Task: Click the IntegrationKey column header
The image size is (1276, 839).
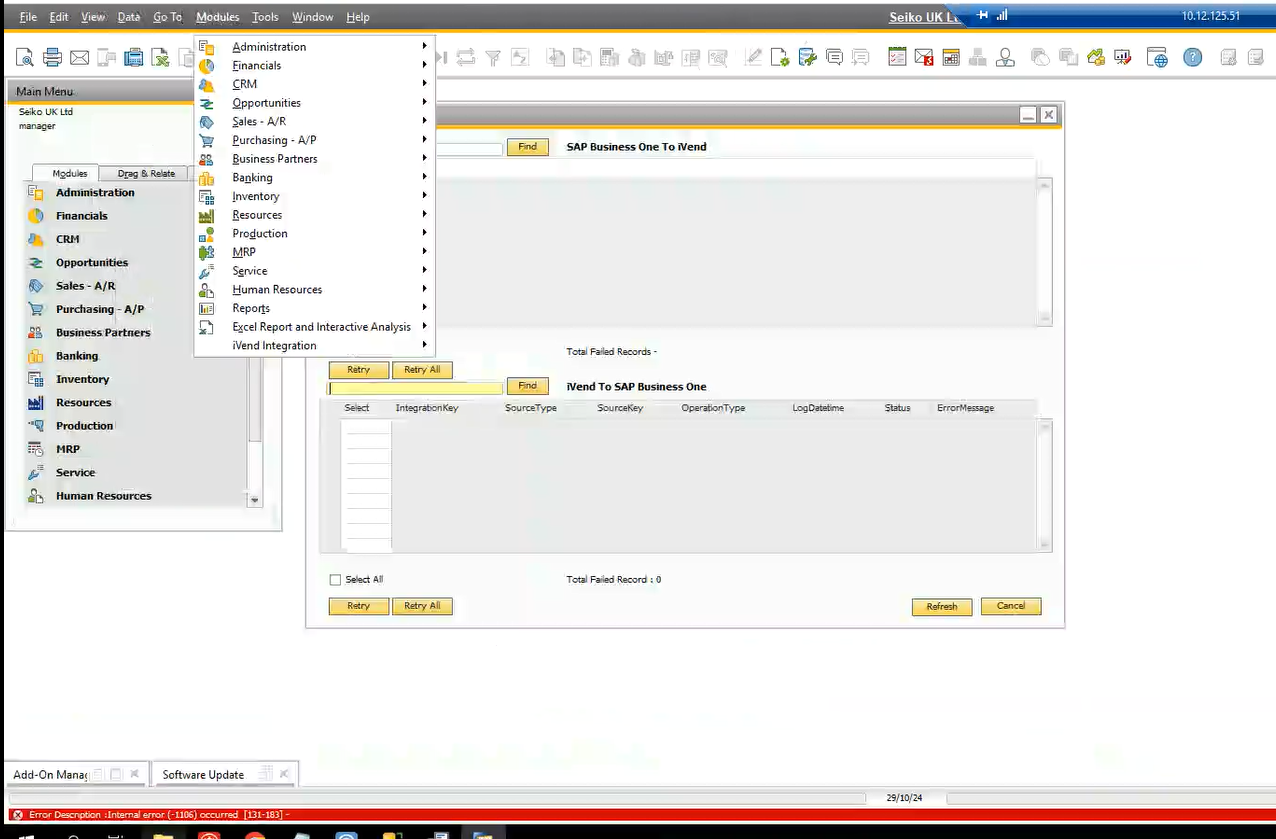Action: tap(427, 408)
